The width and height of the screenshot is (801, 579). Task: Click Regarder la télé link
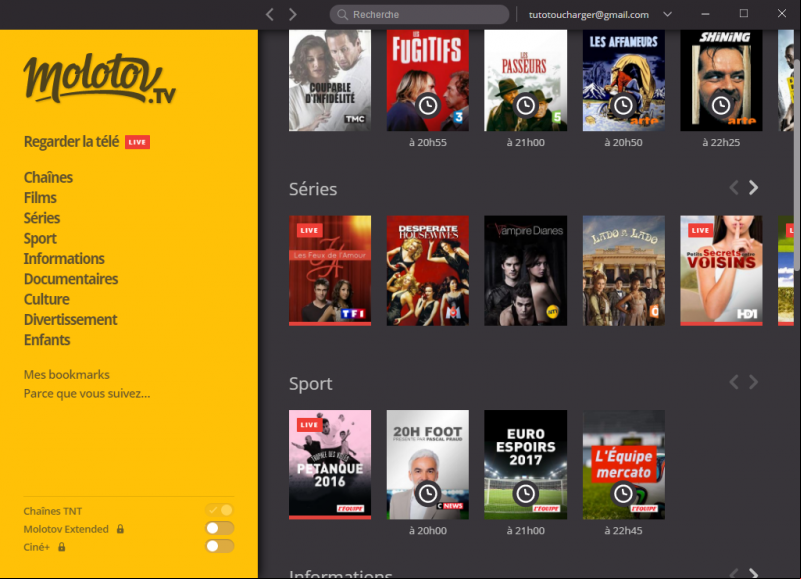point(72,142)
